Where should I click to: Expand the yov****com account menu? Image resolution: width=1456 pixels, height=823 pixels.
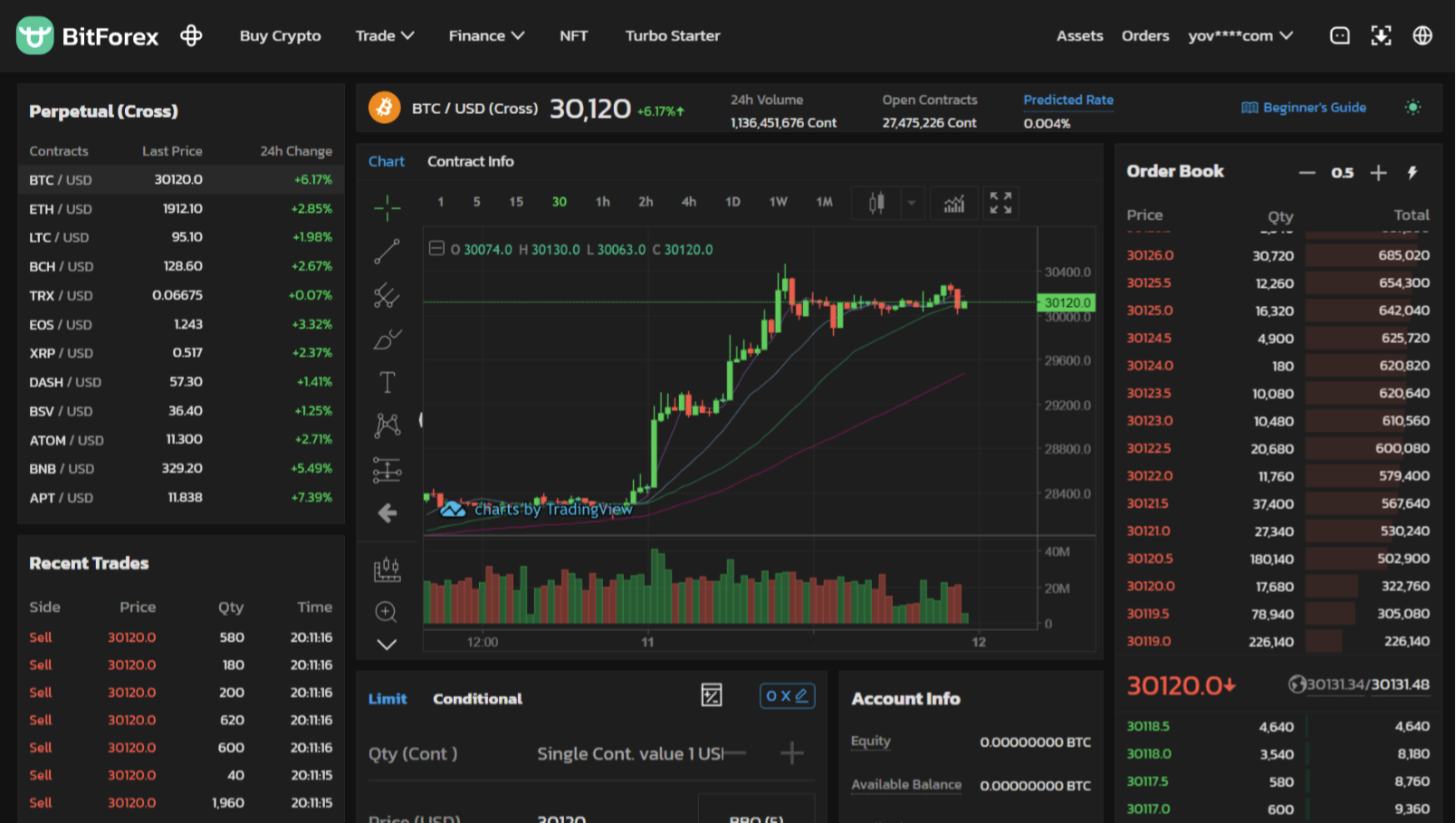[1240, 35]
